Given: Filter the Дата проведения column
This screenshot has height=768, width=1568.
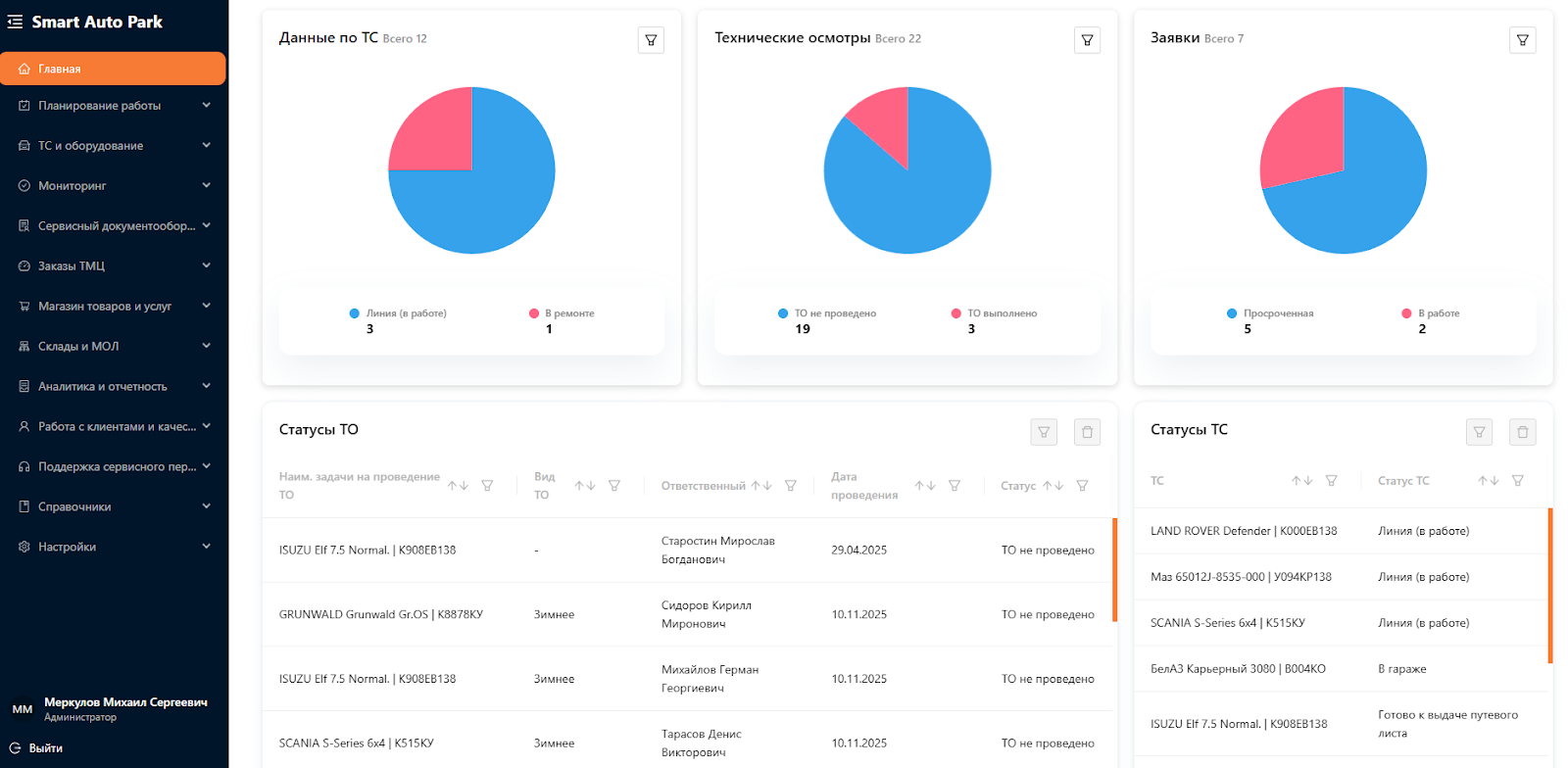Looking at the screenshot, I should 954,486.
